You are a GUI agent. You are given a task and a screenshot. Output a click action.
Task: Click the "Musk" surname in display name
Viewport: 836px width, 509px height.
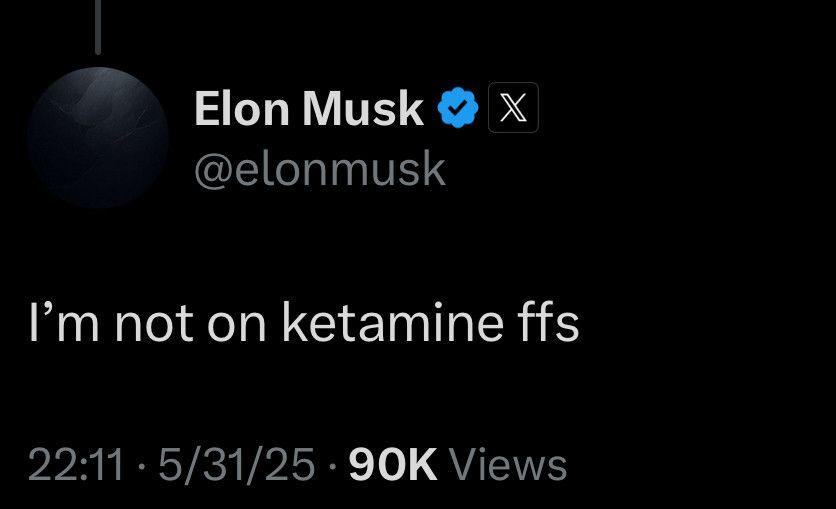tap(363, 108)
